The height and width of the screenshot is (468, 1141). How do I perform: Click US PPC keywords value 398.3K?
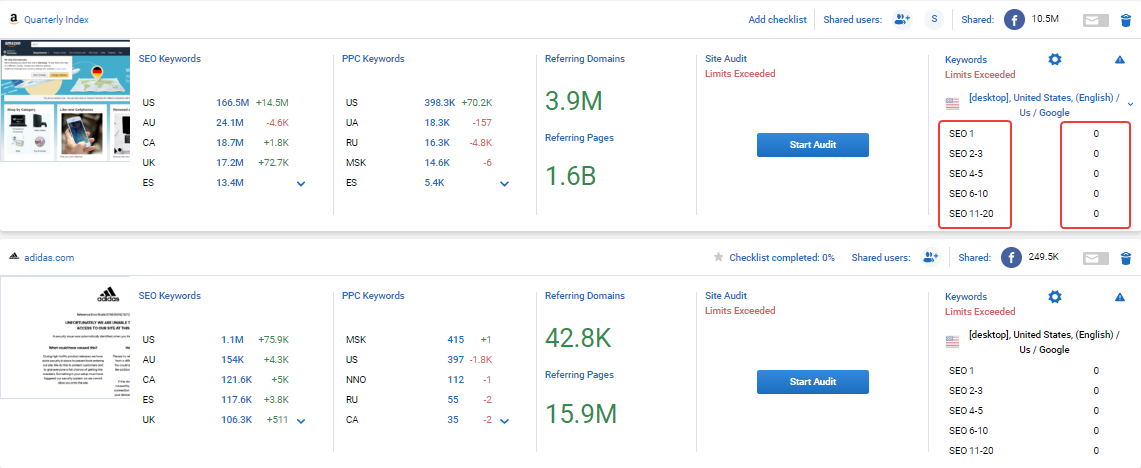pyautogui.click(x=440, y=103)
